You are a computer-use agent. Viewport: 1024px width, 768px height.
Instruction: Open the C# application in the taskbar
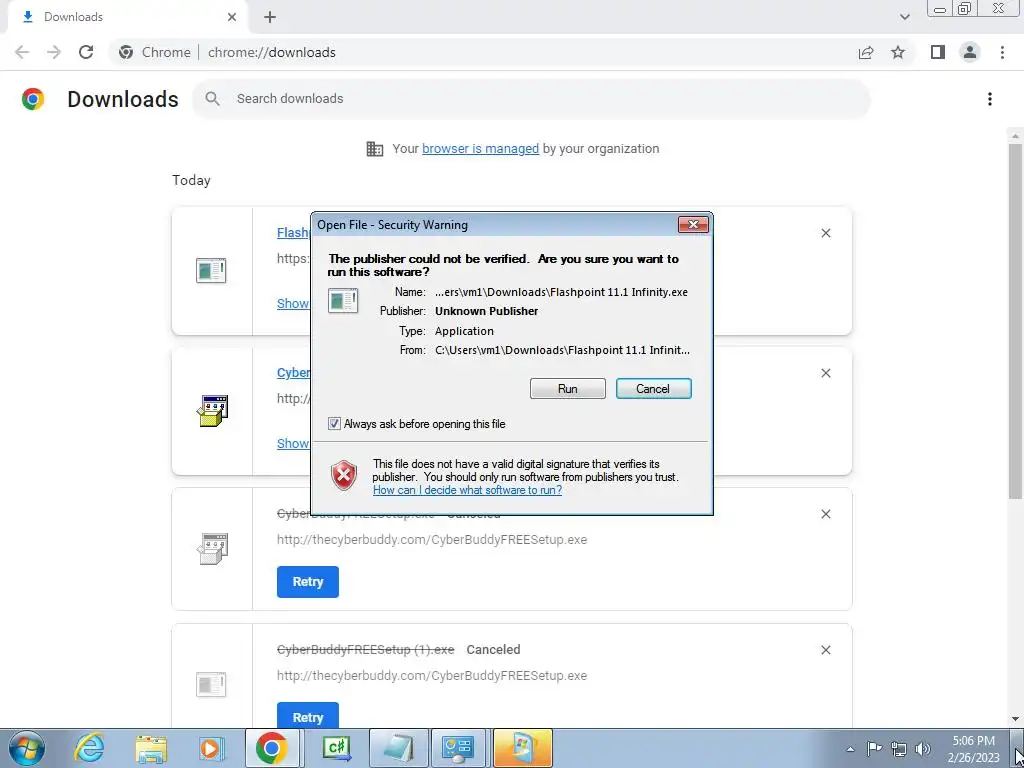pos(338,748)
